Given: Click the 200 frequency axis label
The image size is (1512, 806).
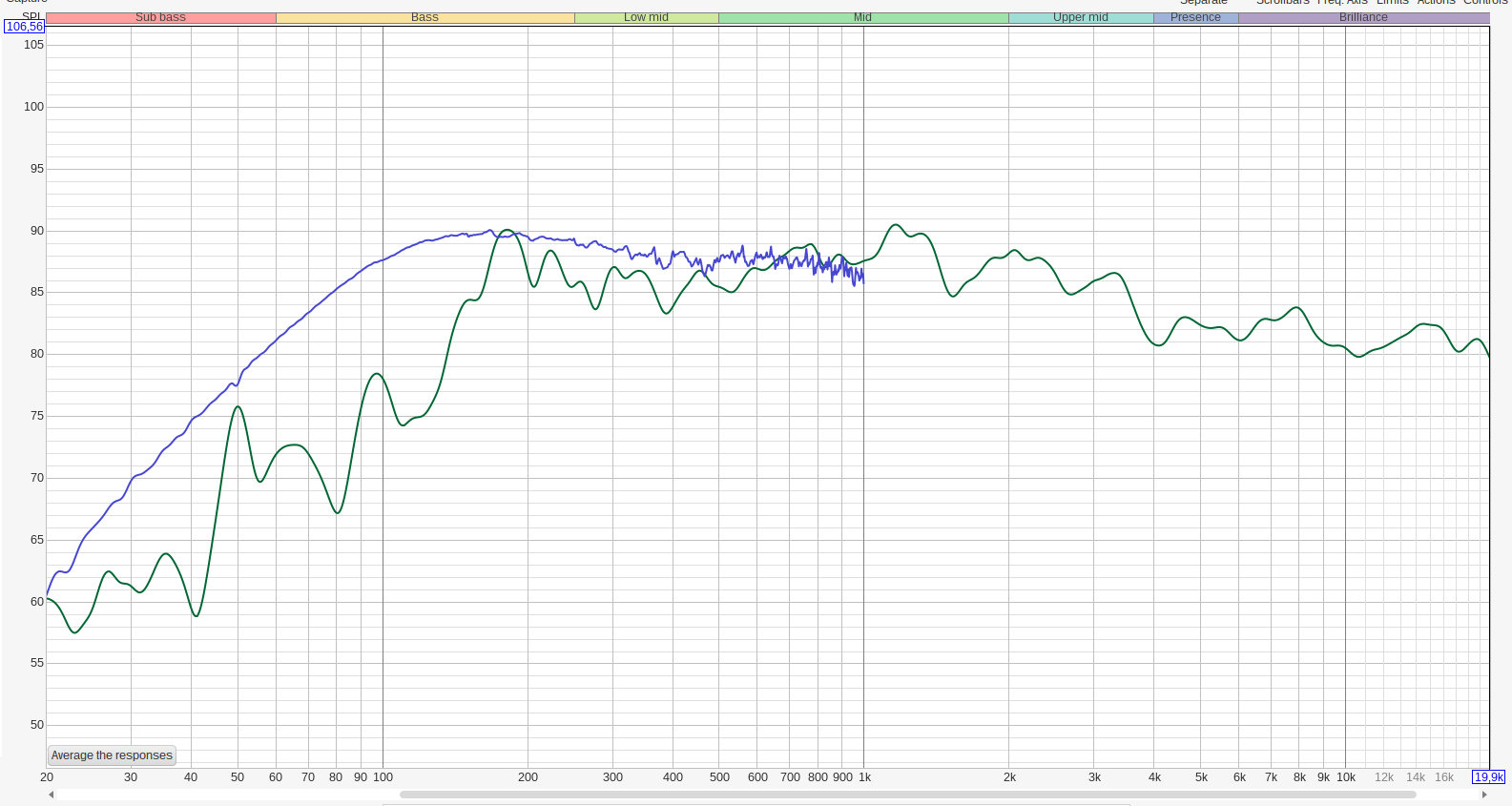Looking at the screenshot, I should (x=528, y=777).
